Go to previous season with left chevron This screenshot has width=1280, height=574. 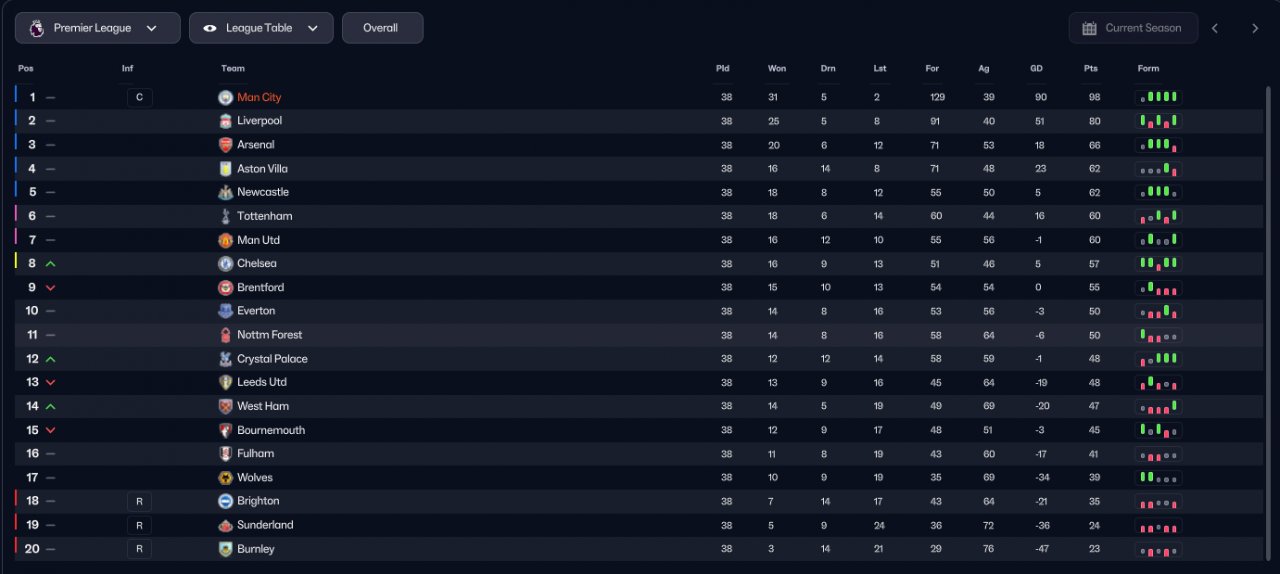click(x=1215, y=28)
